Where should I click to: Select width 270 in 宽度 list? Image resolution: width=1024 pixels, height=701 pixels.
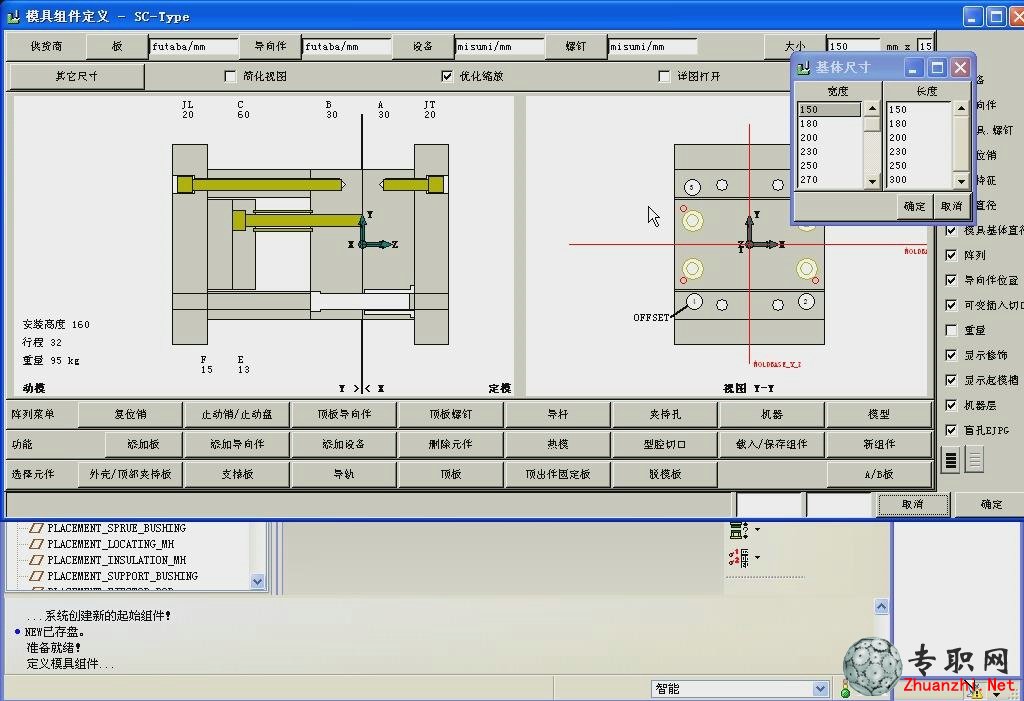(x=828, y=180)
